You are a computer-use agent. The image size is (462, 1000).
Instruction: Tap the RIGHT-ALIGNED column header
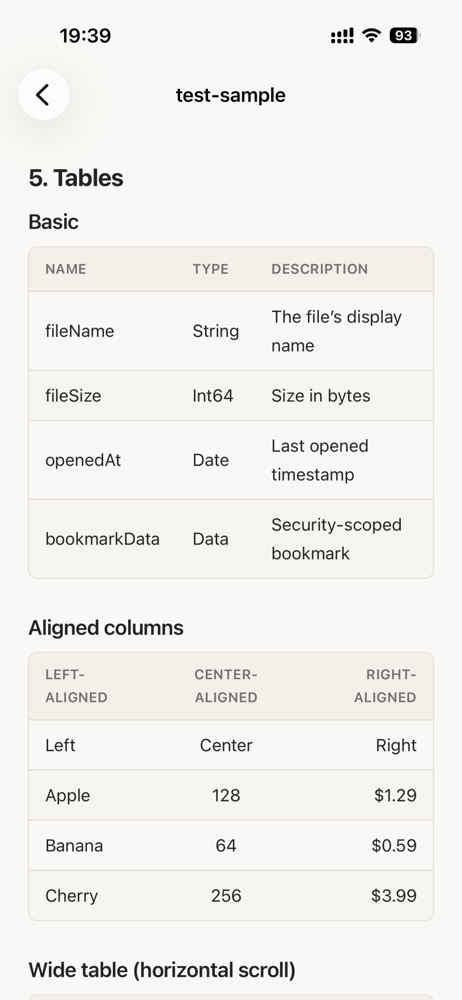(385, 686)
